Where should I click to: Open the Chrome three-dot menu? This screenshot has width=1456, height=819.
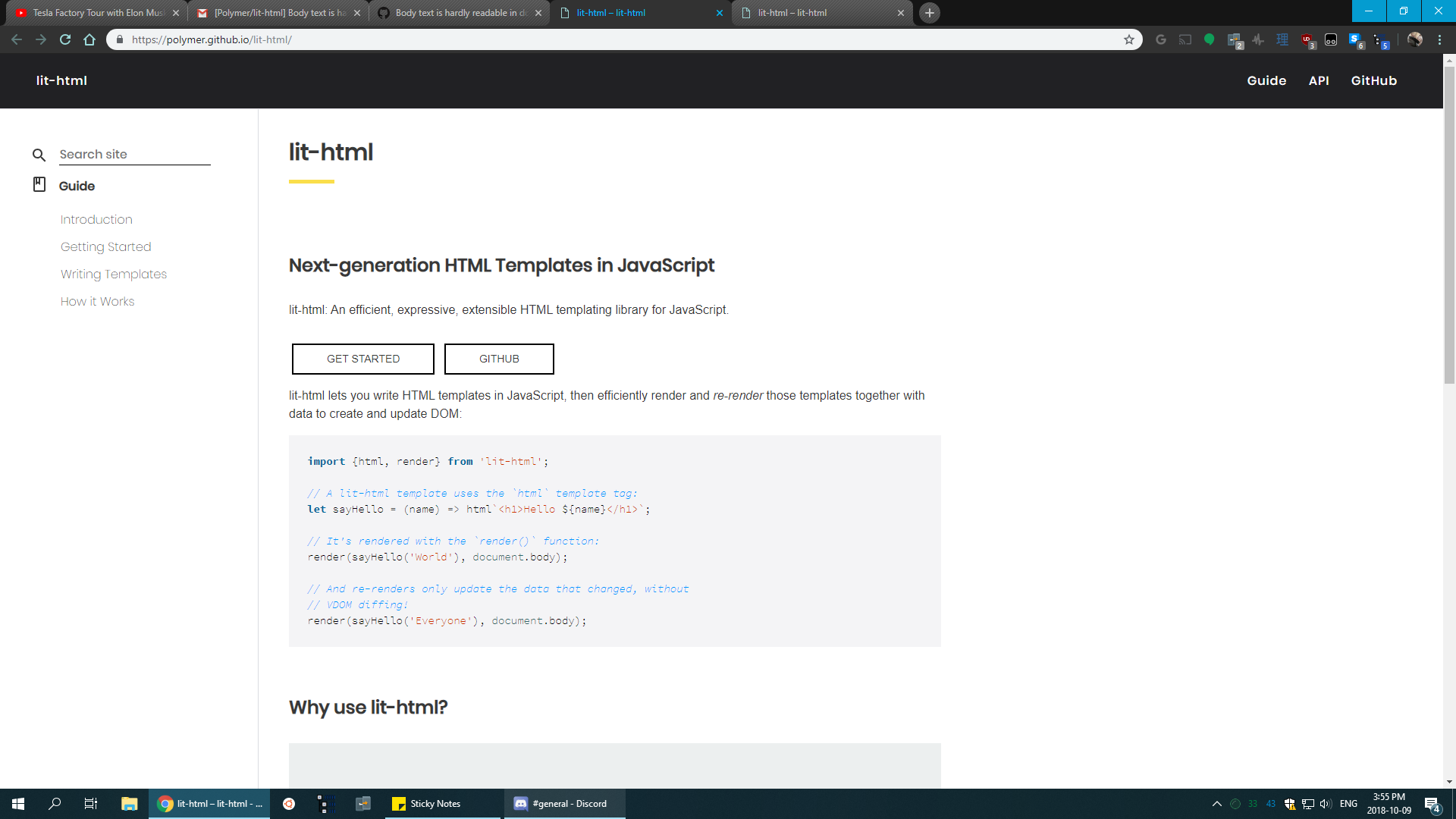pyautogui.click(x=1440, y=39)
